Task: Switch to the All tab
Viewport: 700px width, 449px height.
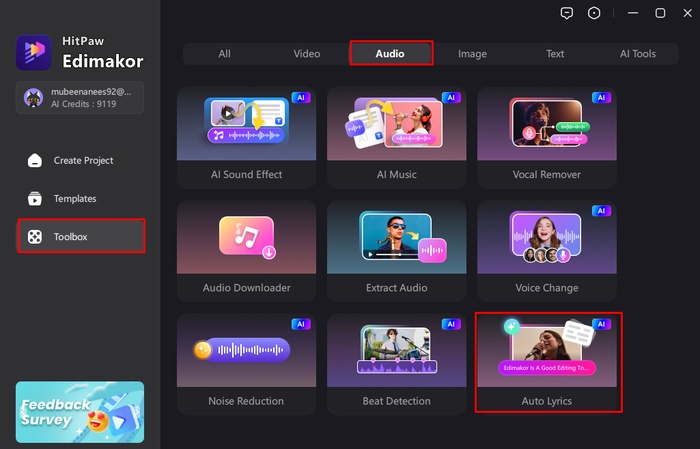Action: [224, 54]
